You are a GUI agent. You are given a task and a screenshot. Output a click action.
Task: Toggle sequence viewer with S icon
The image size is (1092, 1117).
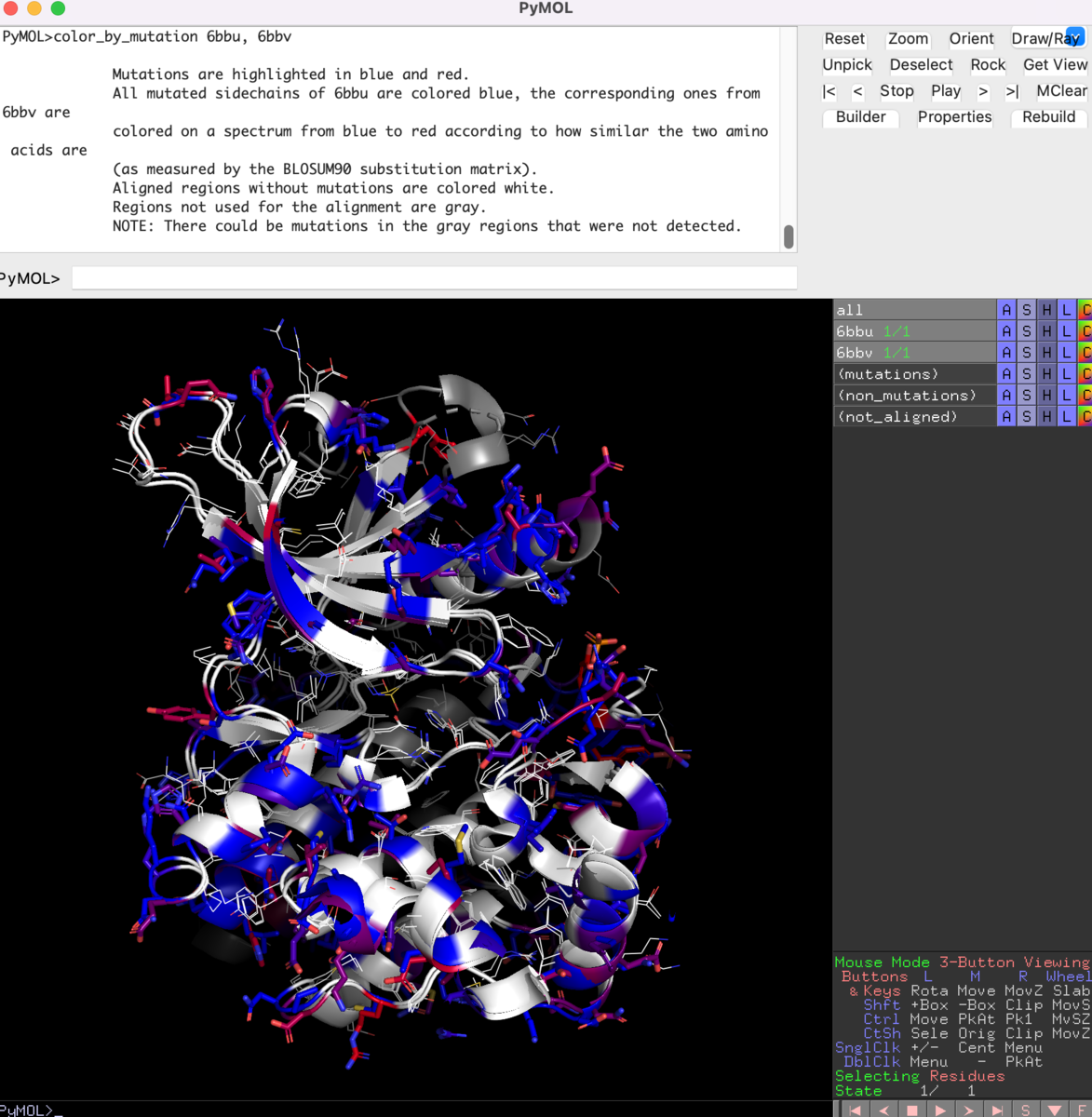tap(1025, 1110)
